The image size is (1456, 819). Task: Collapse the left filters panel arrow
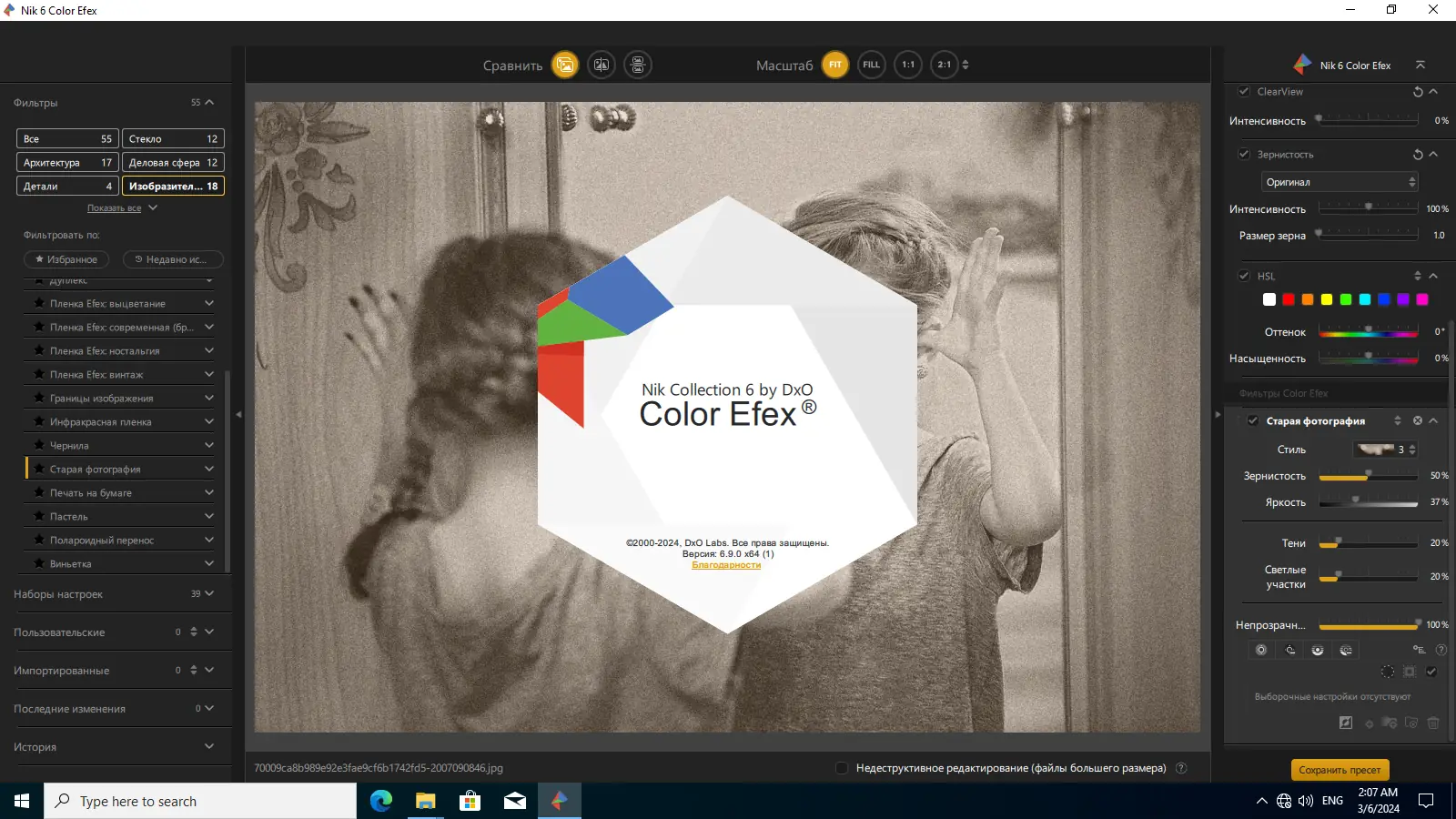[x=238, y=414]
